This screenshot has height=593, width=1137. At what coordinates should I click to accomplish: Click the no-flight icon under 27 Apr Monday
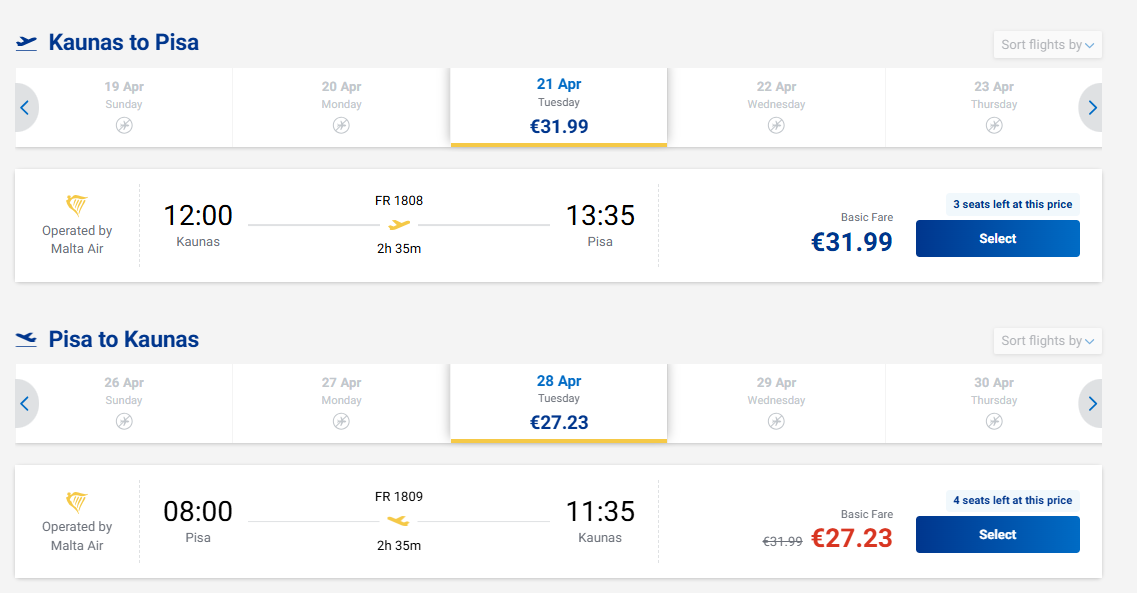pyautogui.click(x=341, y=421)
